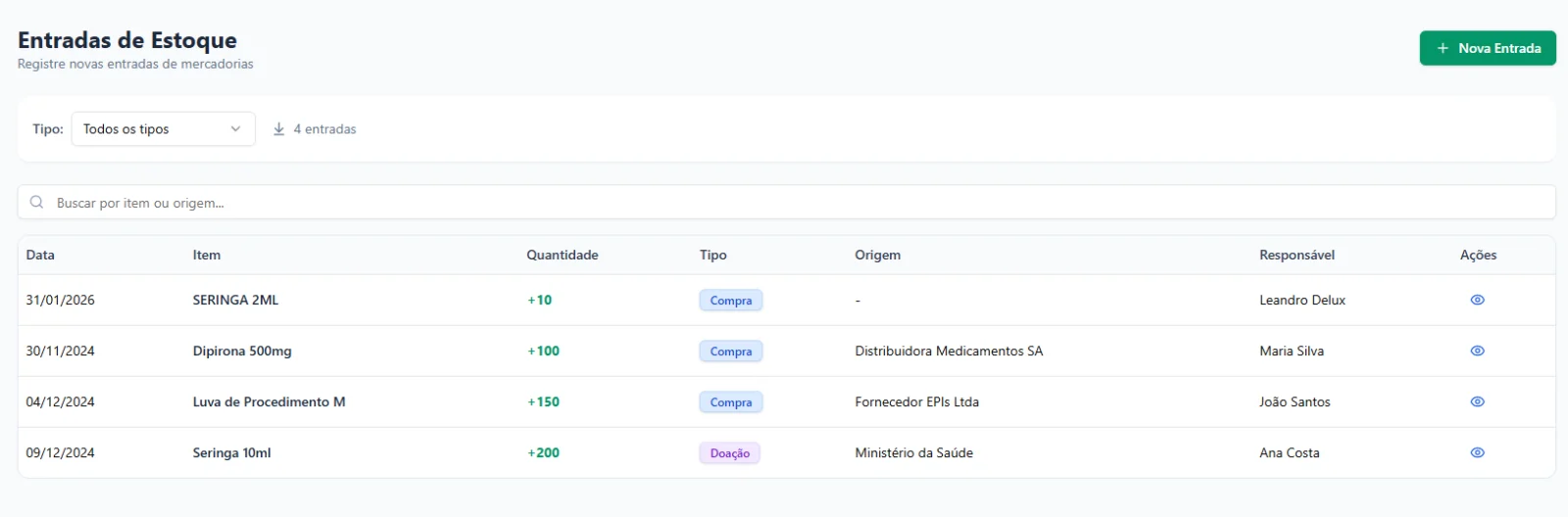1568x517 pixels.
Task: Click the Compra badge for SERINGA 2ML
Action: tap(731, 301)
